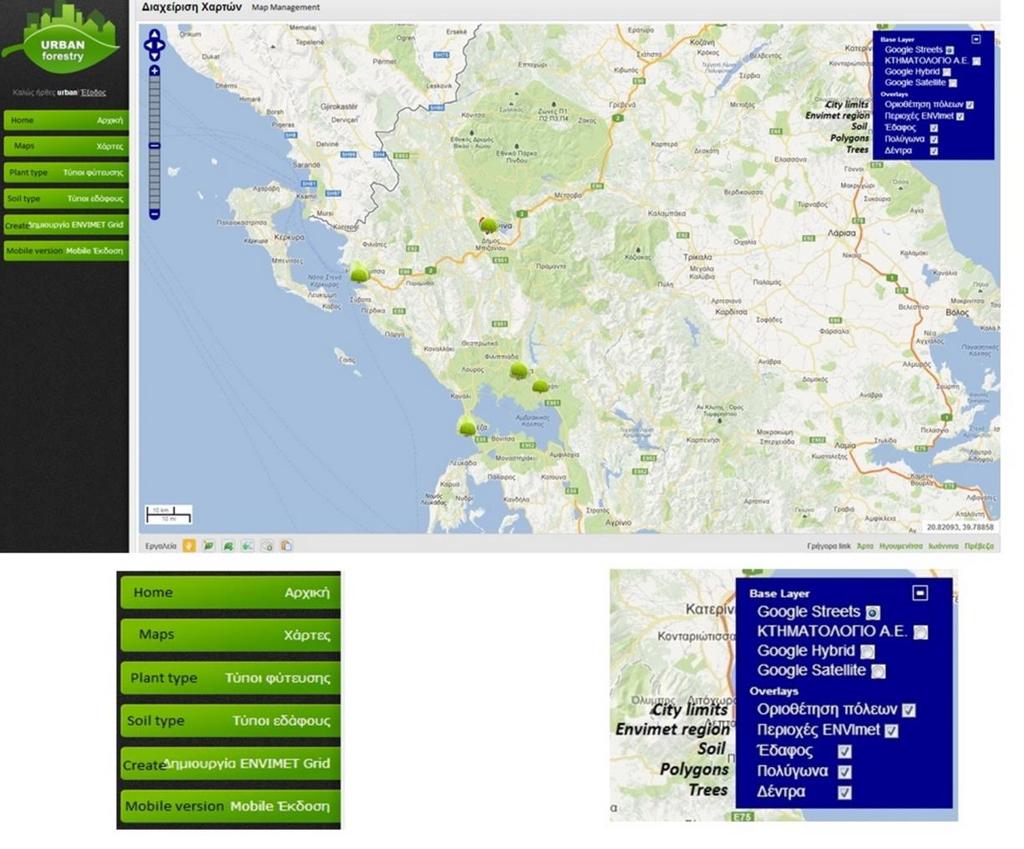Click the Διαχείριση Χαρτών page heading
This screenshot has height=849, width=1024.
tap(192, 7)
